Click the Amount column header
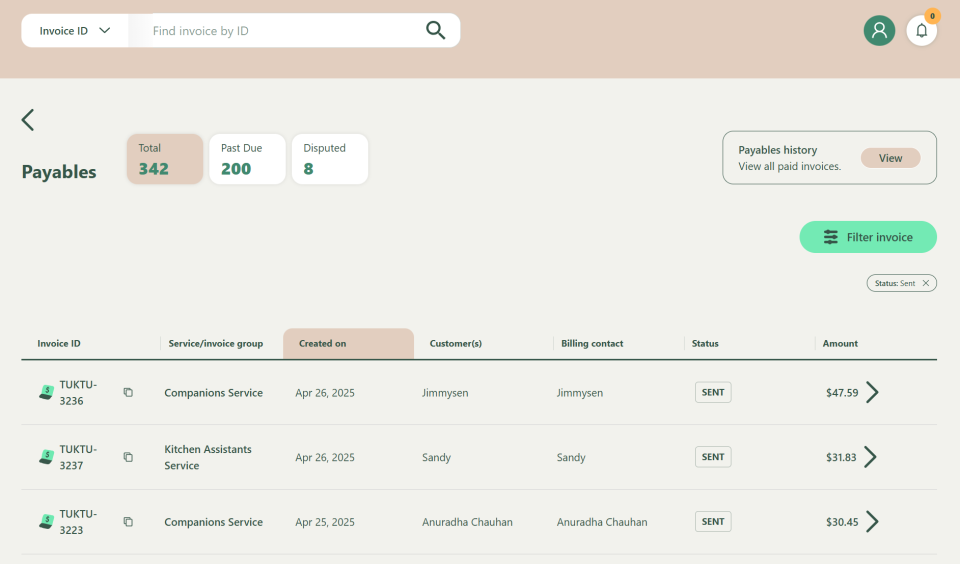 pos(840,343)
